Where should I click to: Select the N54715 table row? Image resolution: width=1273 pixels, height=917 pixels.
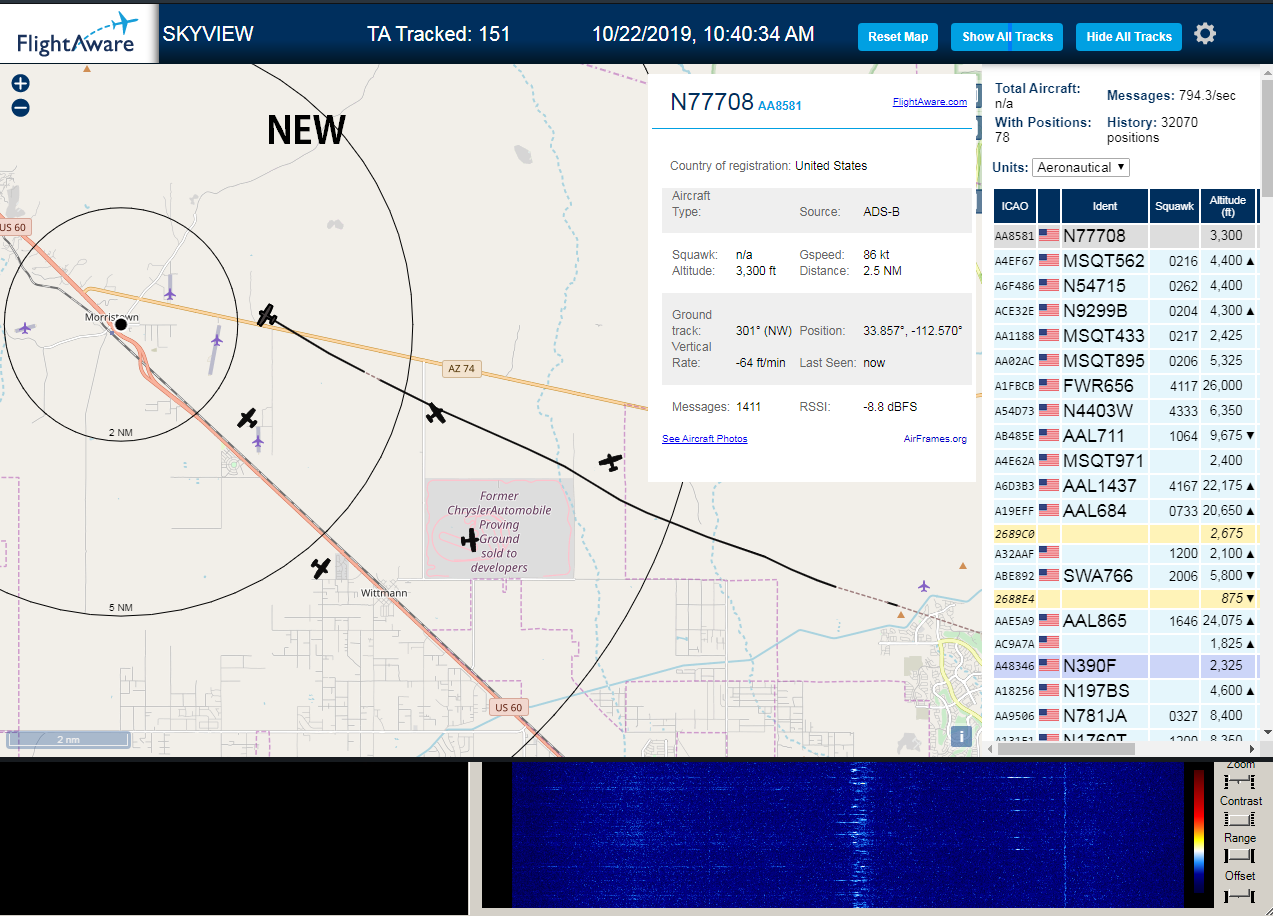pos(1125,286)
